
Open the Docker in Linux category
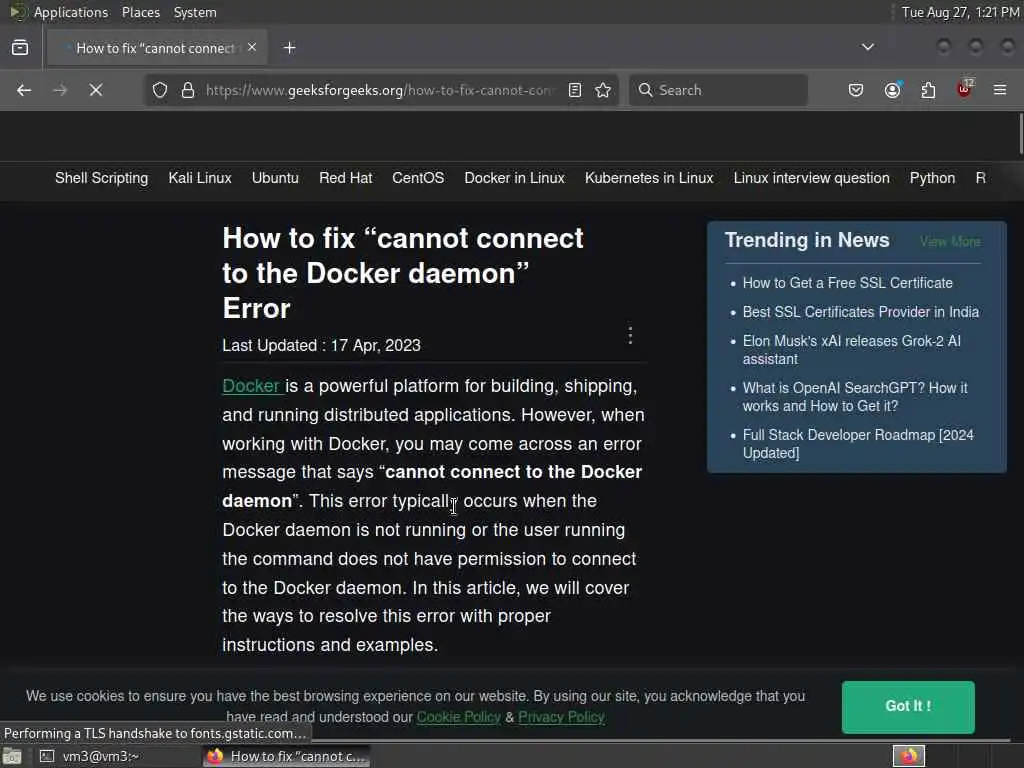[x=515, y=178]
